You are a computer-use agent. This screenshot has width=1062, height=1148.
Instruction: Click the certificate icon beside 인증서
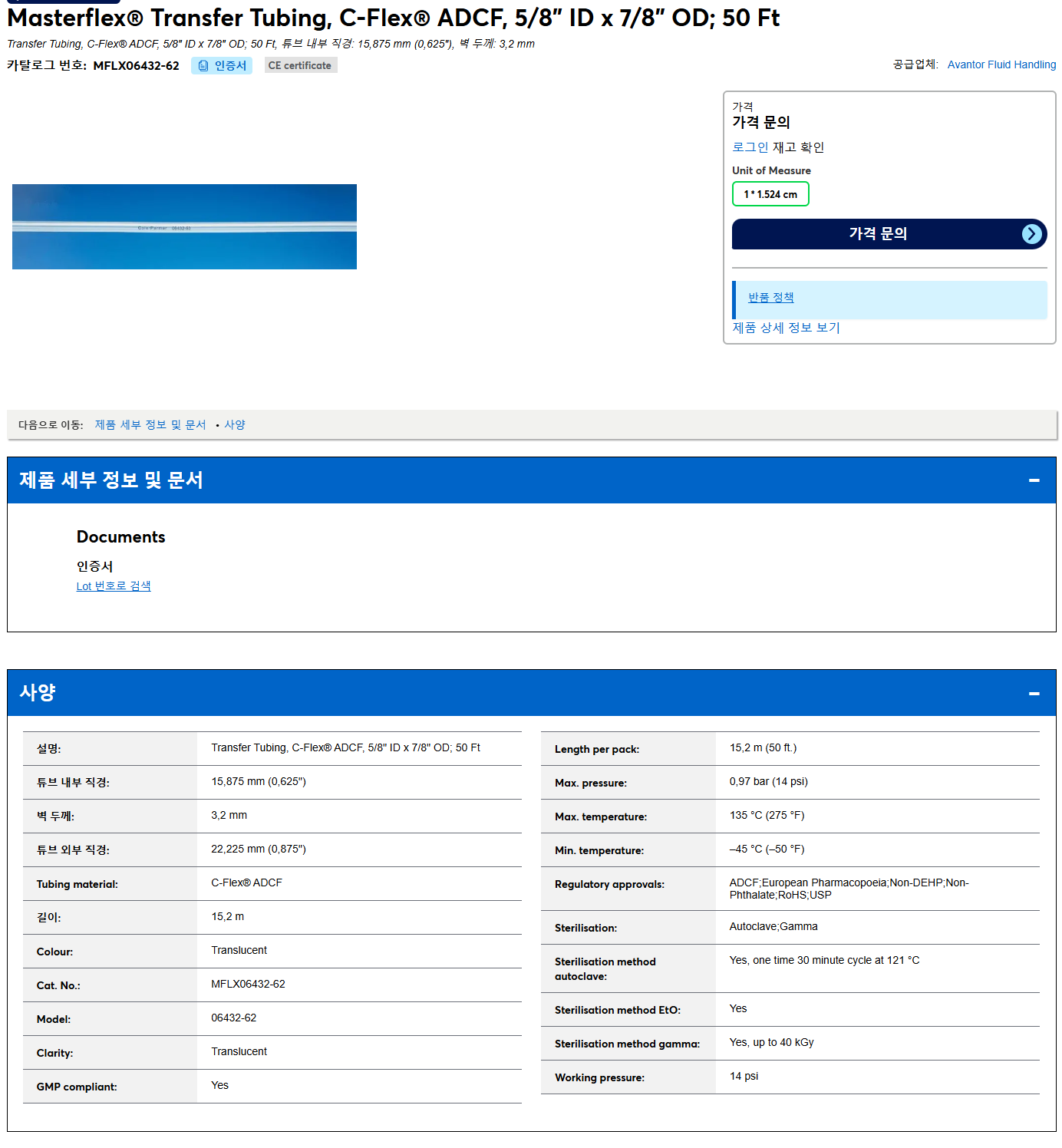(x=203, y=66)
